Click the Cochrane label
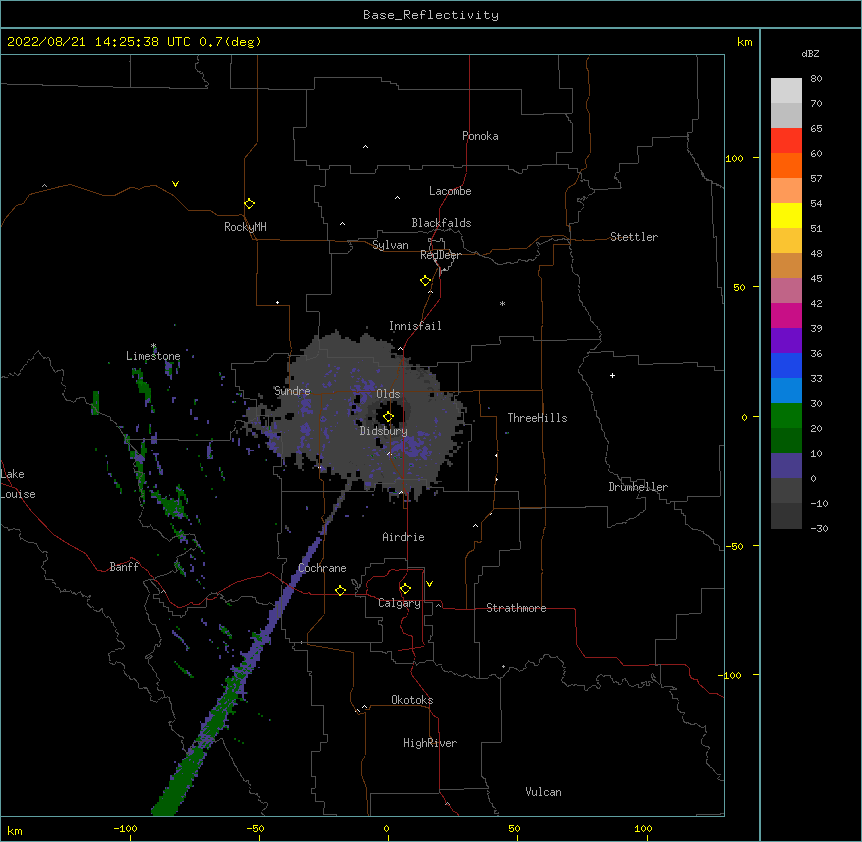Image resolution: width=862 pixels, height=842 pixels. pos(322,568)
